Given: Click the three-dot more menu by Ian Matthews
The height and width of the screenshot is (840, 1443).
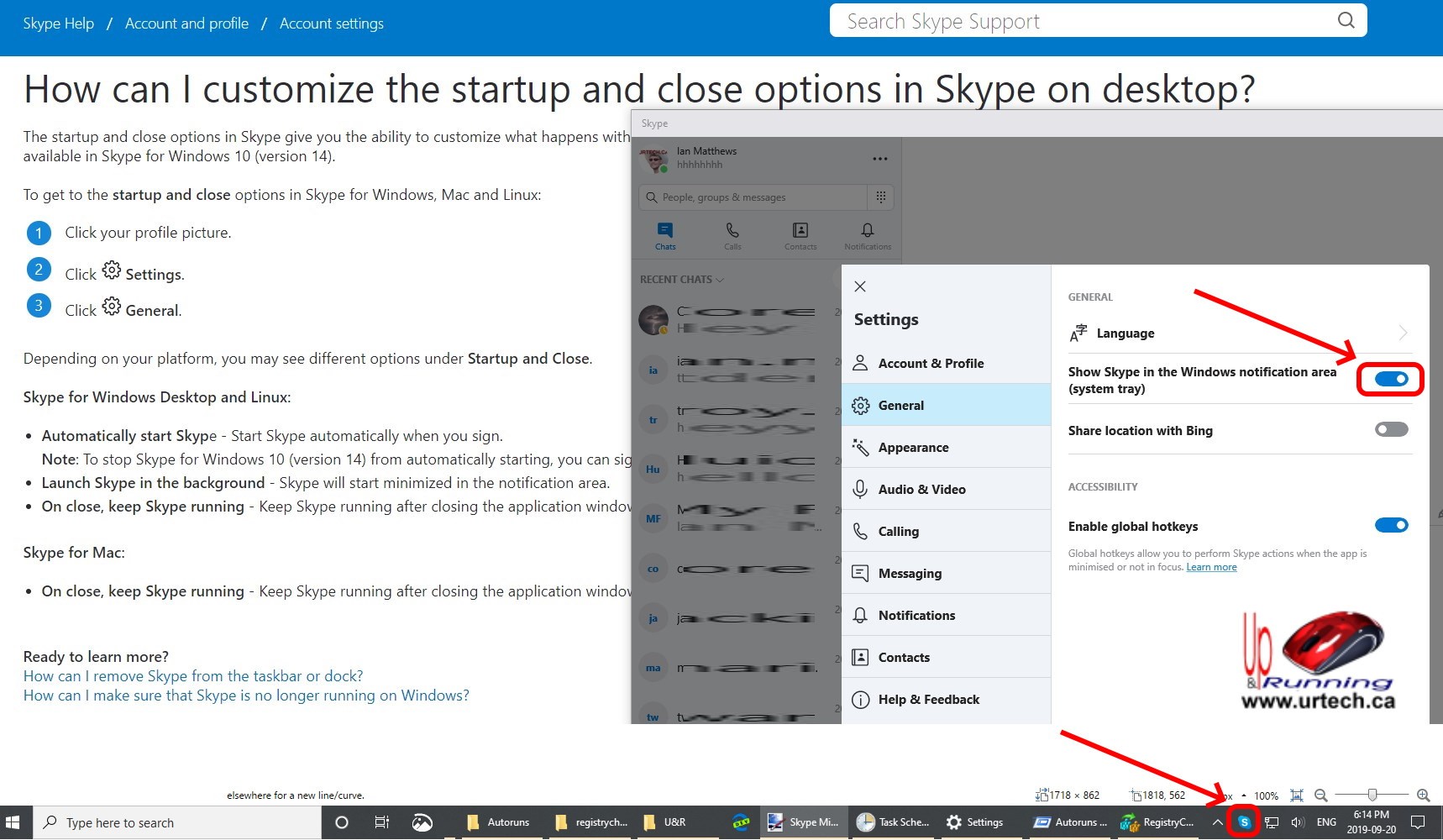Looking at the screenshot, I should (x=879, y=159).
